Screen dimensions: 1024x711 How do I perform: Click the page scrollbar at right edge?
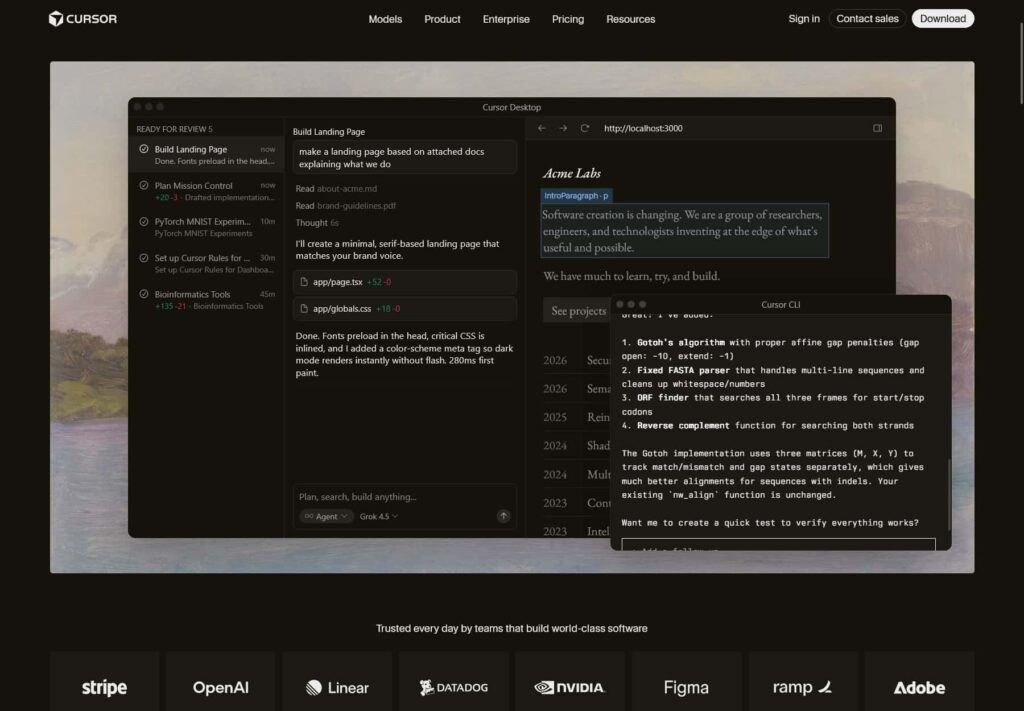(x=1021, y=63)
